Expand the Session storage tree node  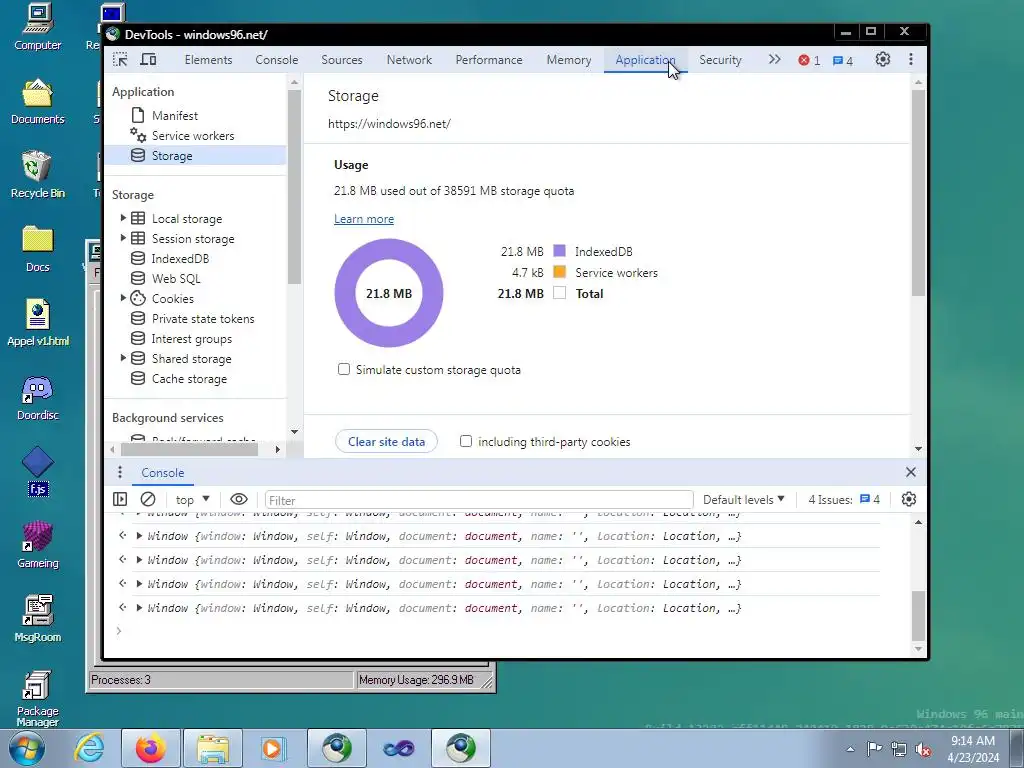tap(123, 238)
